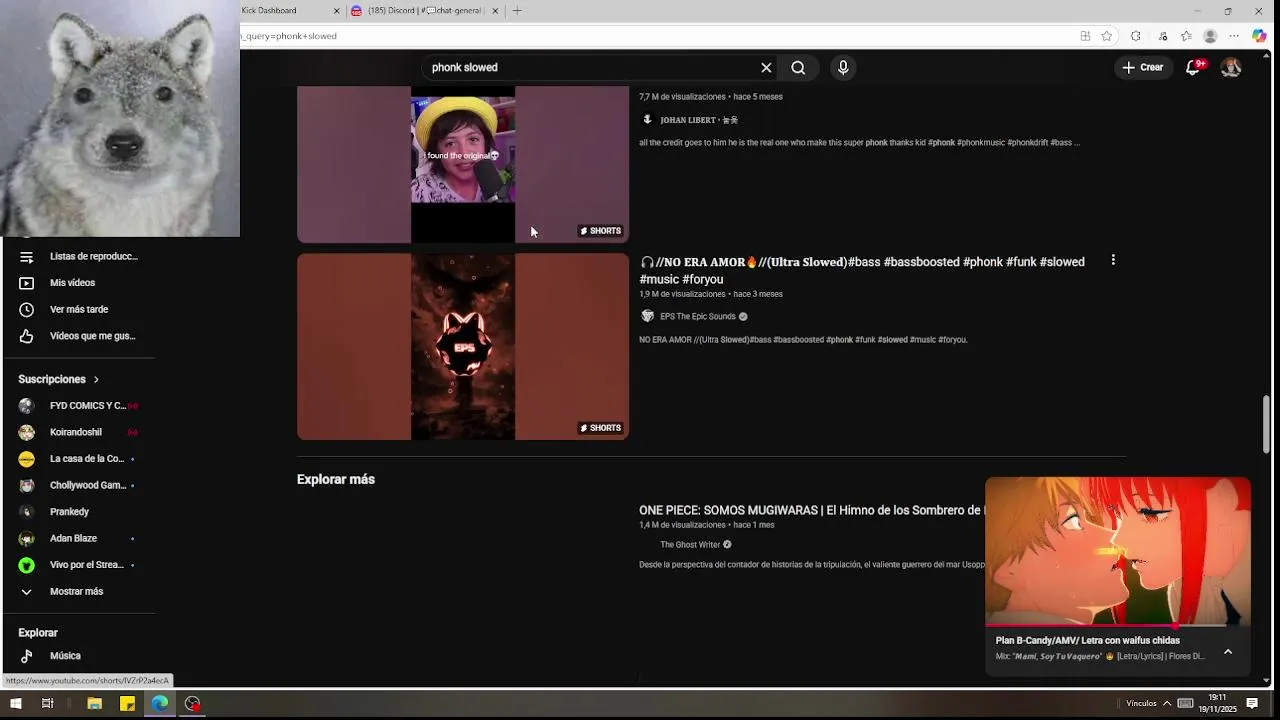Open the browser profile icon
The height and width of the screenshot is (720, 1280).
point(1210,36)
